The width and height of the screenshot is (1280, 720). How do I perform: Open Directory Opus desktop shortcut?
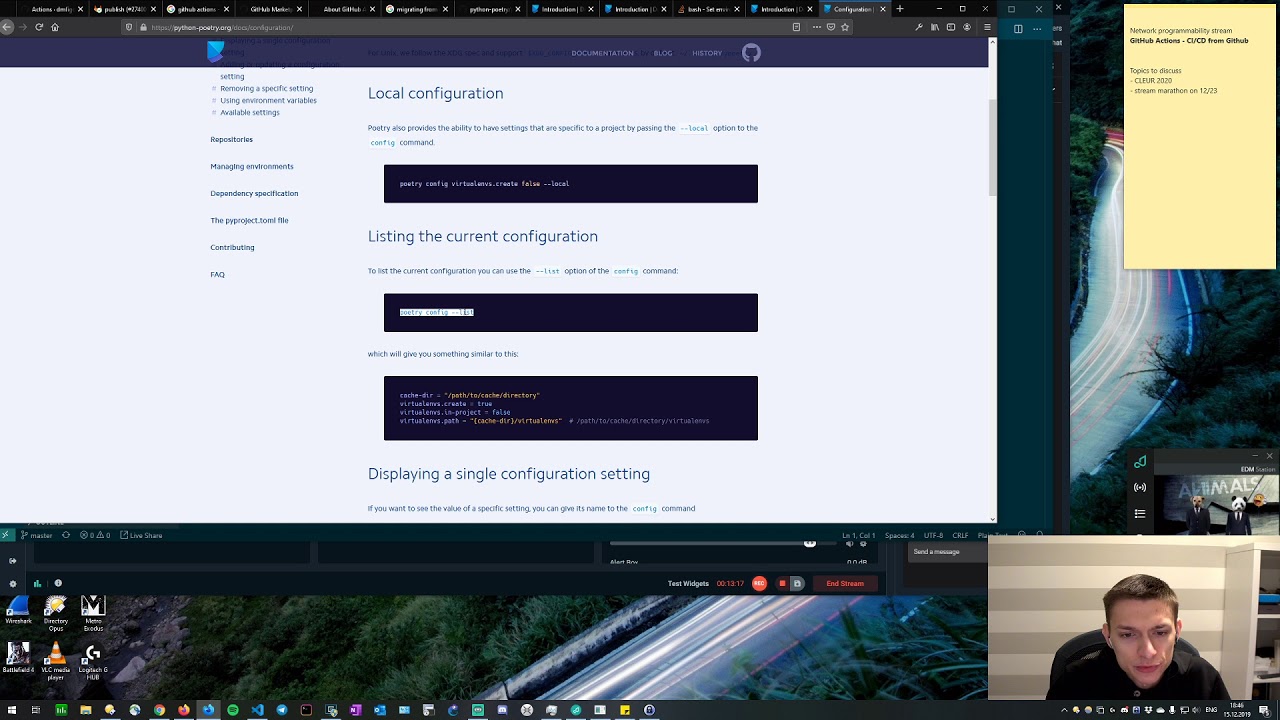click(56, 612)
